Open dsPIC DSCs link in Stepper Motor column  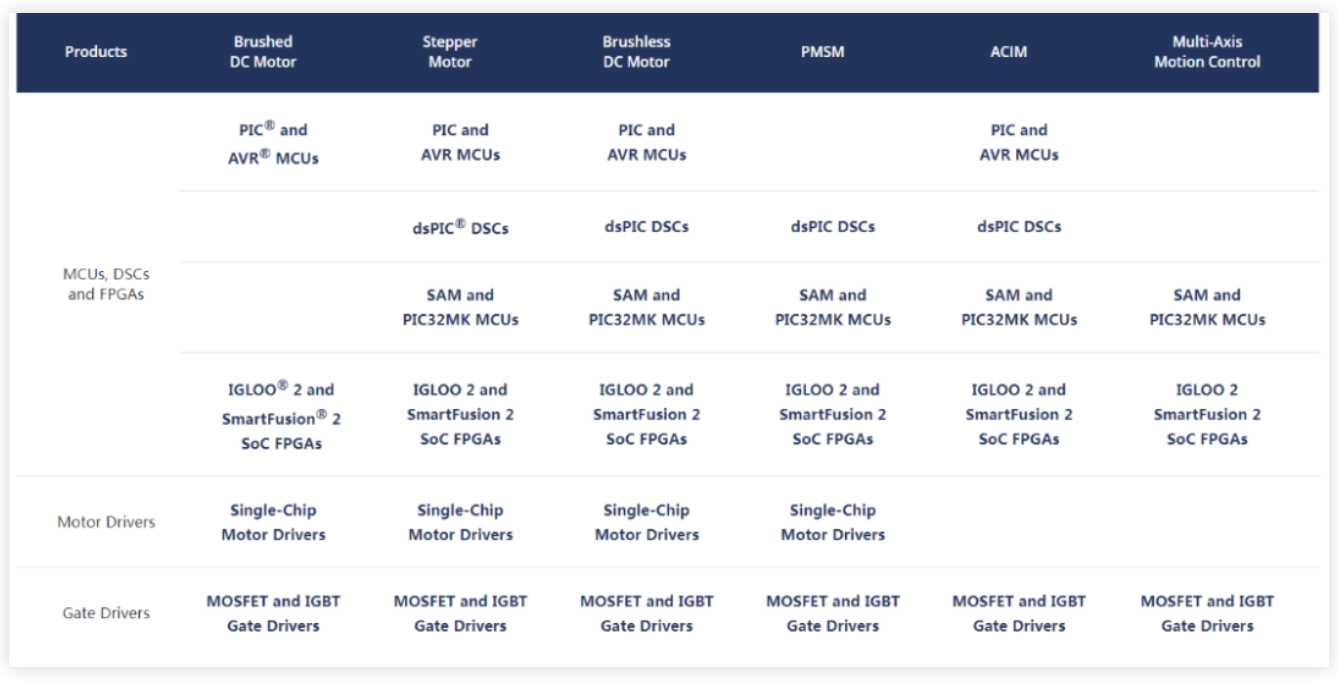pos(460,227)
